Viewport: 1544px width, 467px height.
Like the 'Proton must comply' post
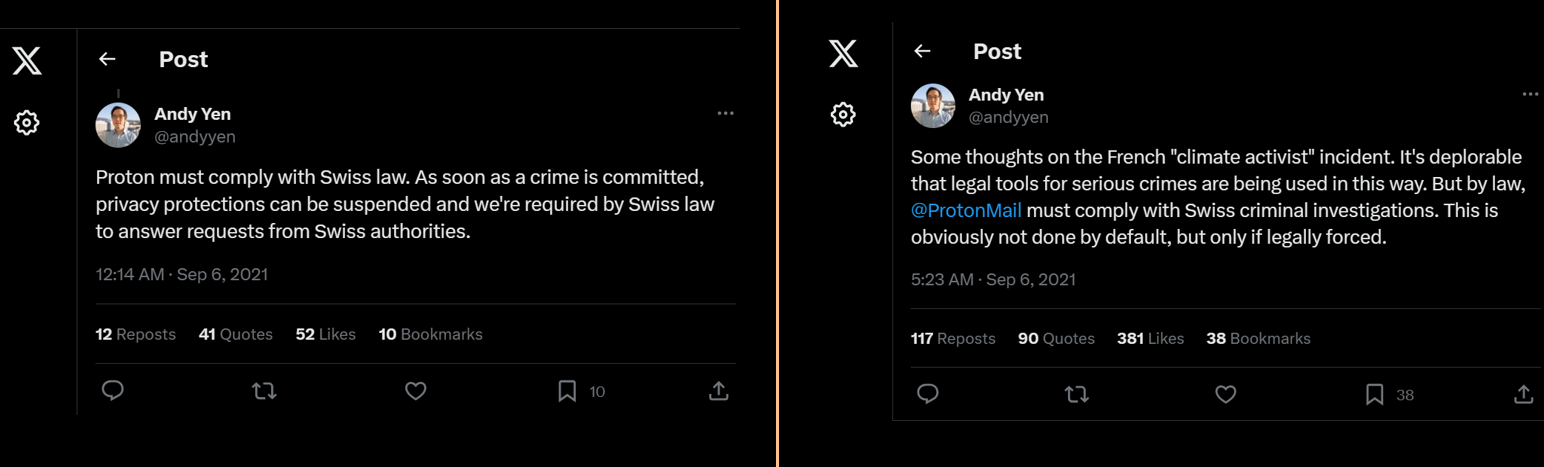pos(416,391)
